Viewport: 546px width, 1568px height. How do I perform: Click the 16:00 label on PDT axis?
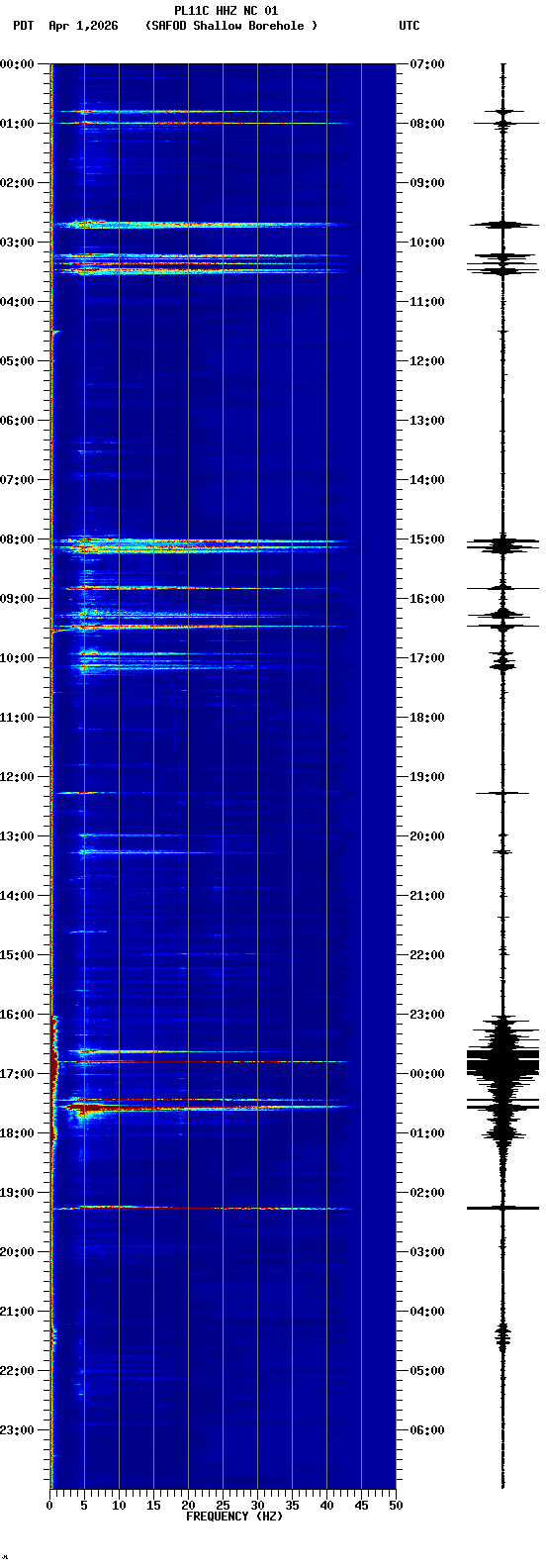coord(17,1015)
